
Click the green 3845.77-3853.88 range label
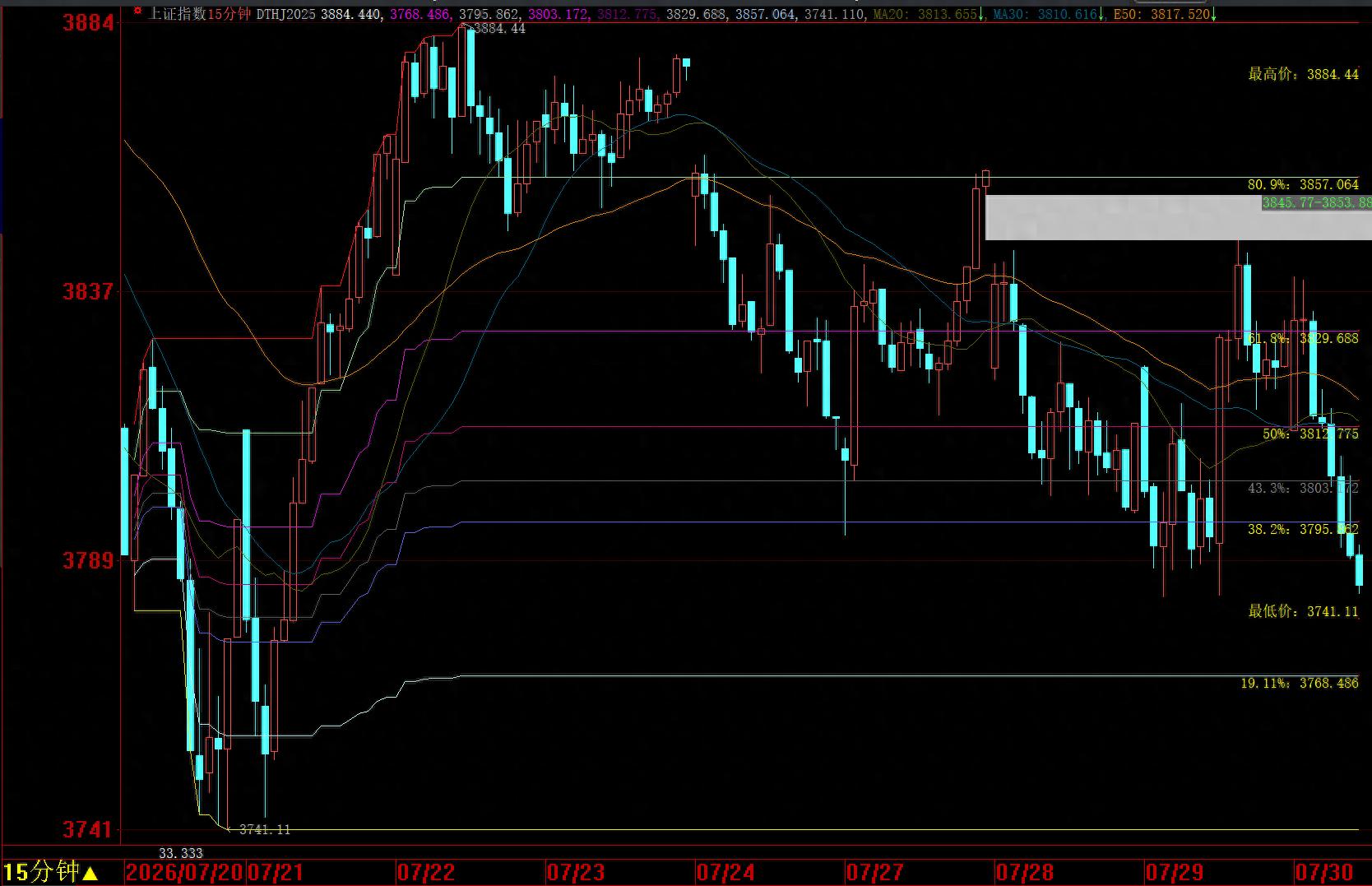point(1317,202)
